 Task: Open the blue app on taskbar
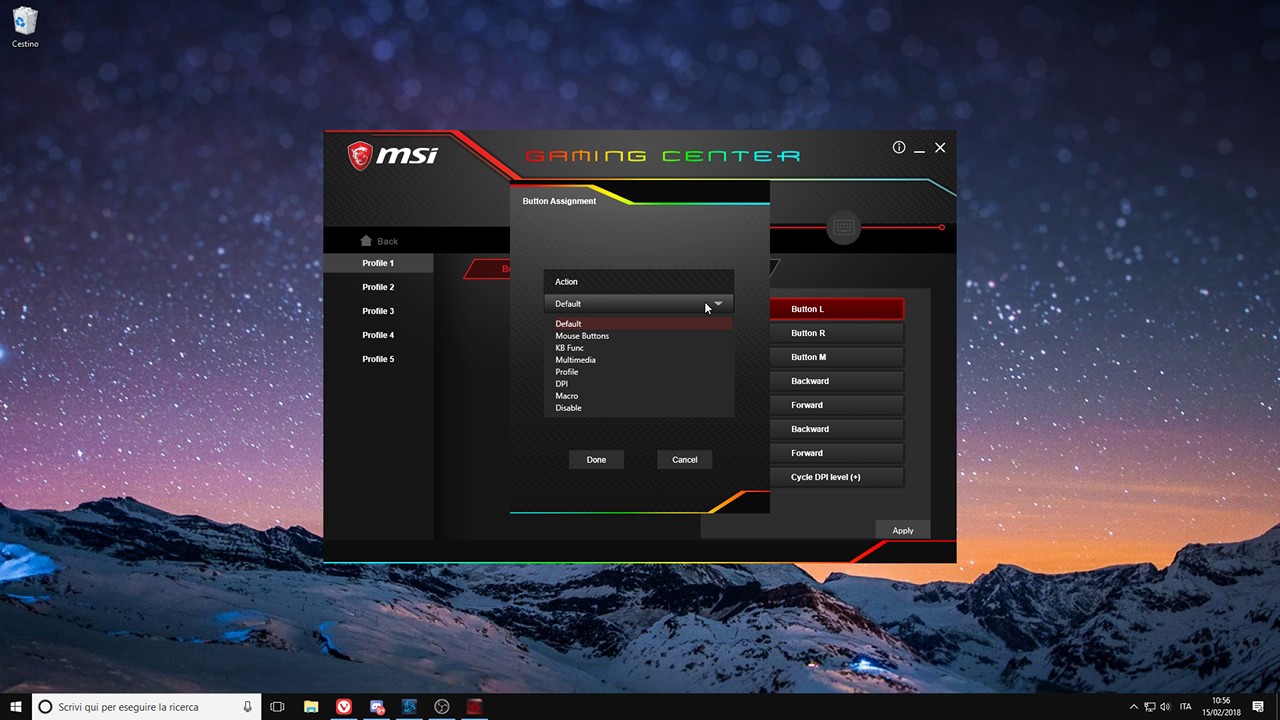[409, 707]
